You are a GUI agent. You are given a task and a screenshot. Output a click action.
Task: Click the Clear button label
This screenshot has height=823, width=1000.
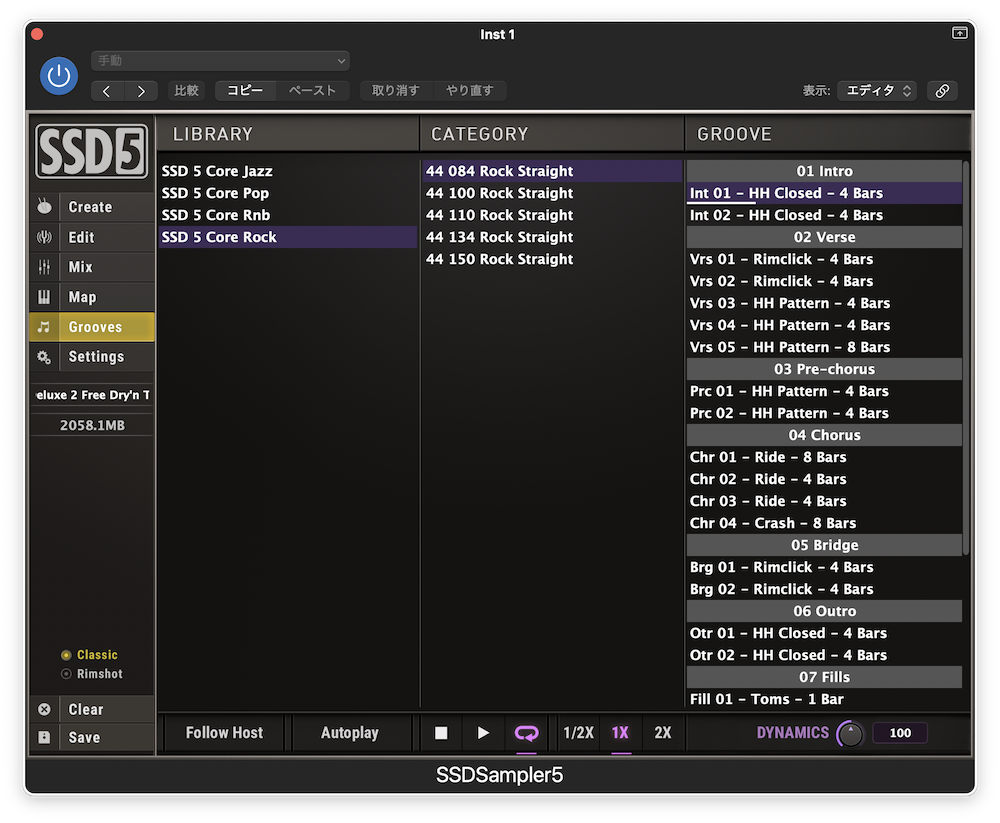(x=85, y=709)
